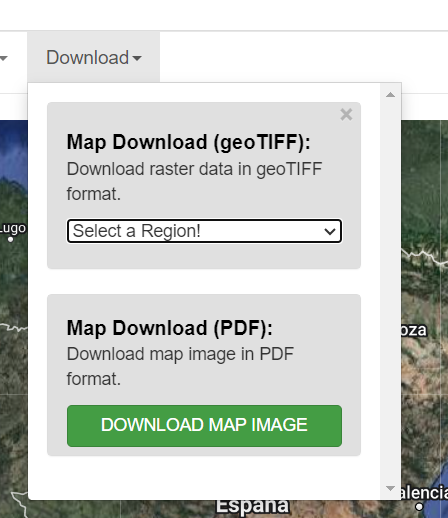
Task: Click the Map Download (PDF) heading
Action: [x=170, y=328]
